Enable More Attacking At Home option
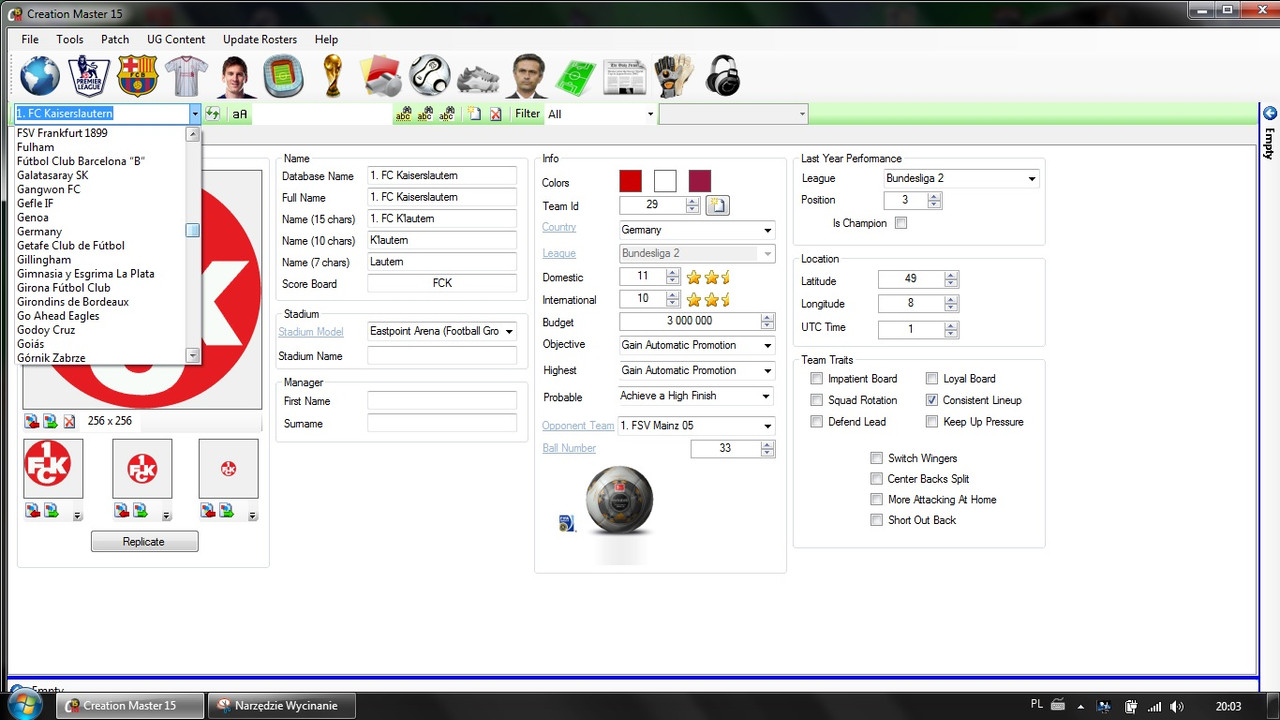1280x720 pixels. [877, 499]
